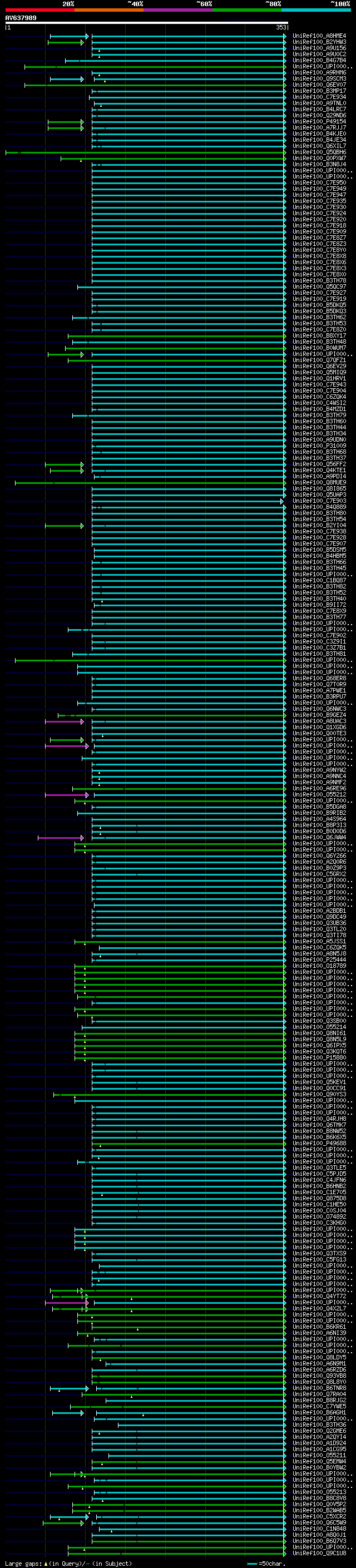Select hit label UniRef100_Q5UAP3
This screenshot has width=356, height=1568.
(319, 495)
